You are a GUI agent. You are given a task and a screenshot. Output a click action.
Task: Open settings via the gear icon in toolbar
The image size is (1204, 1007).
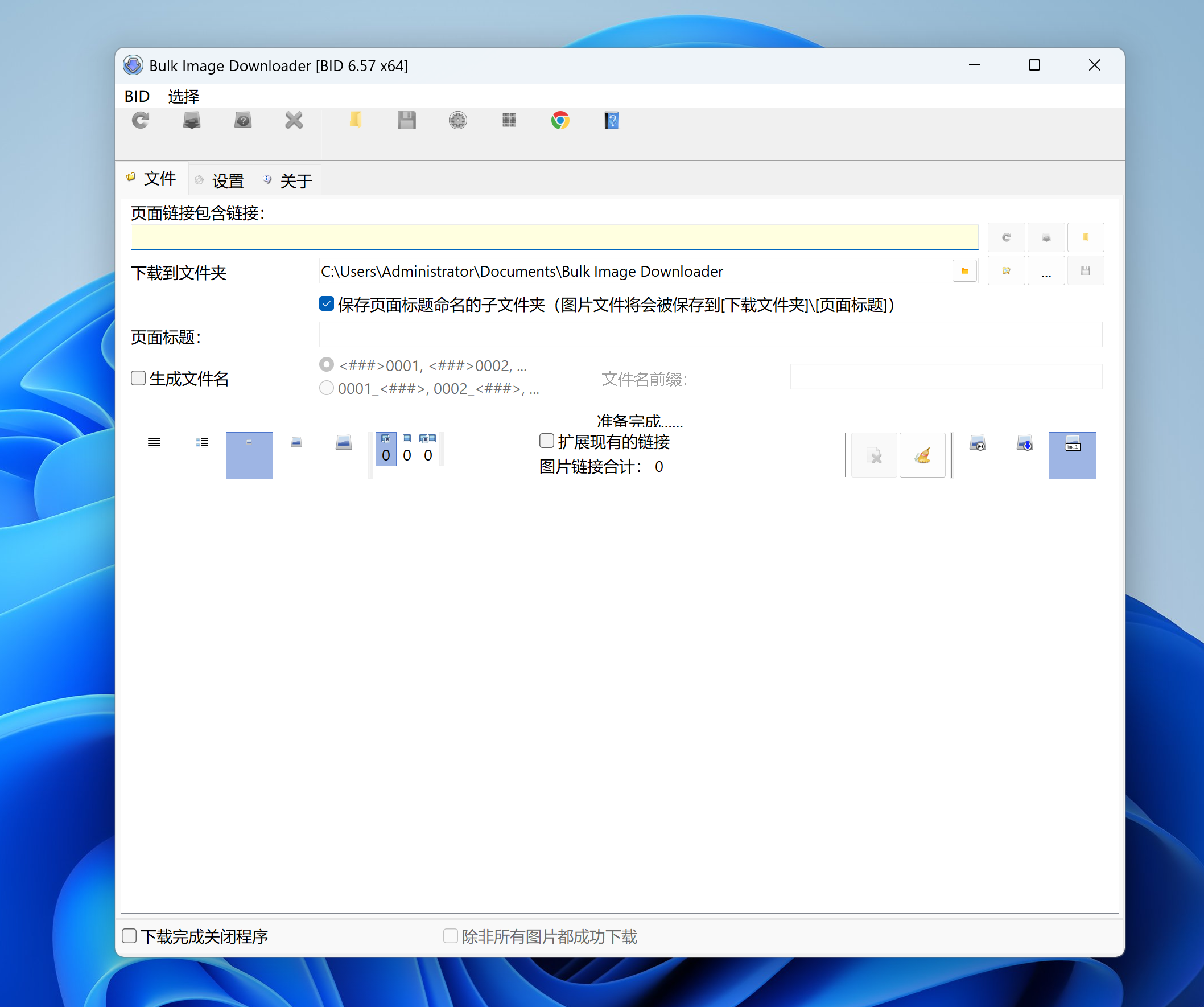[458, 121]
